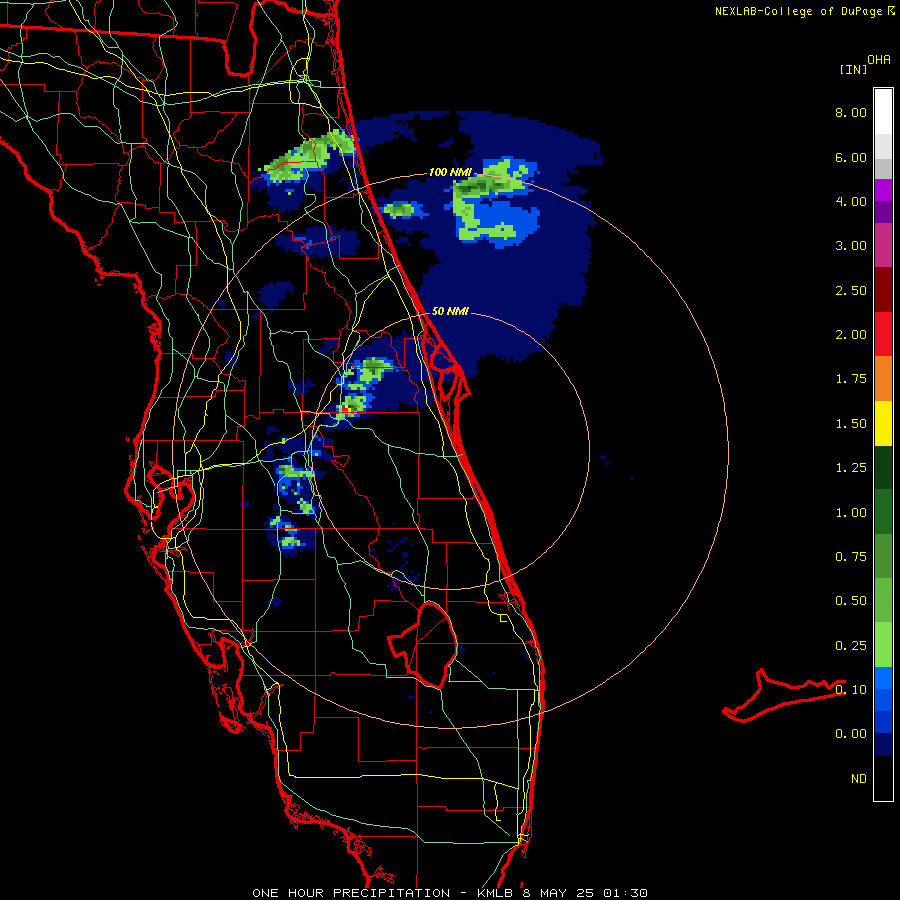The height and width of the screenshot is (900, 900).
Task: Click the [IN] units label
Action: tap(853, 69)
